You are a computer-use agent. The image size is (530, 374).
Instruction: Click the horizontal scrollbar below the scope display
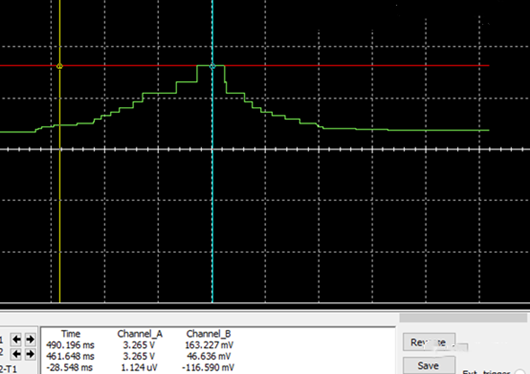(x=463, y=318)
